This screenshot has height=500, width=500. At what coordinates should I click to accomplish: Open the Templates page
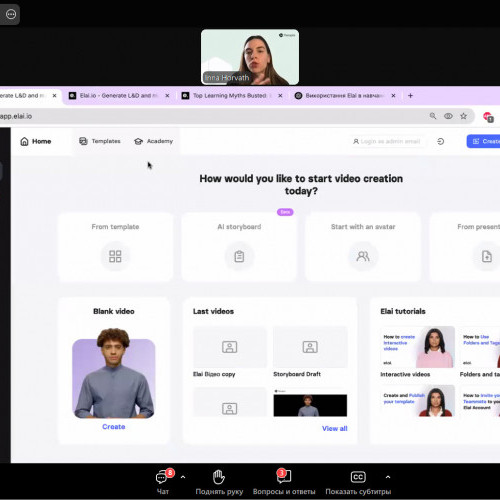point(100,141)
